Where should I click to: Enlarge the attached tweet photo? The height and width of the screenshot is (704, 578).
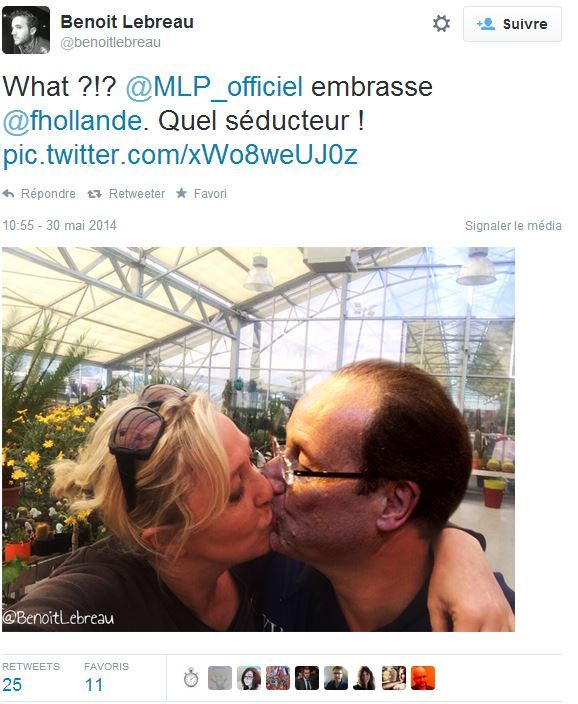(258, 440)
